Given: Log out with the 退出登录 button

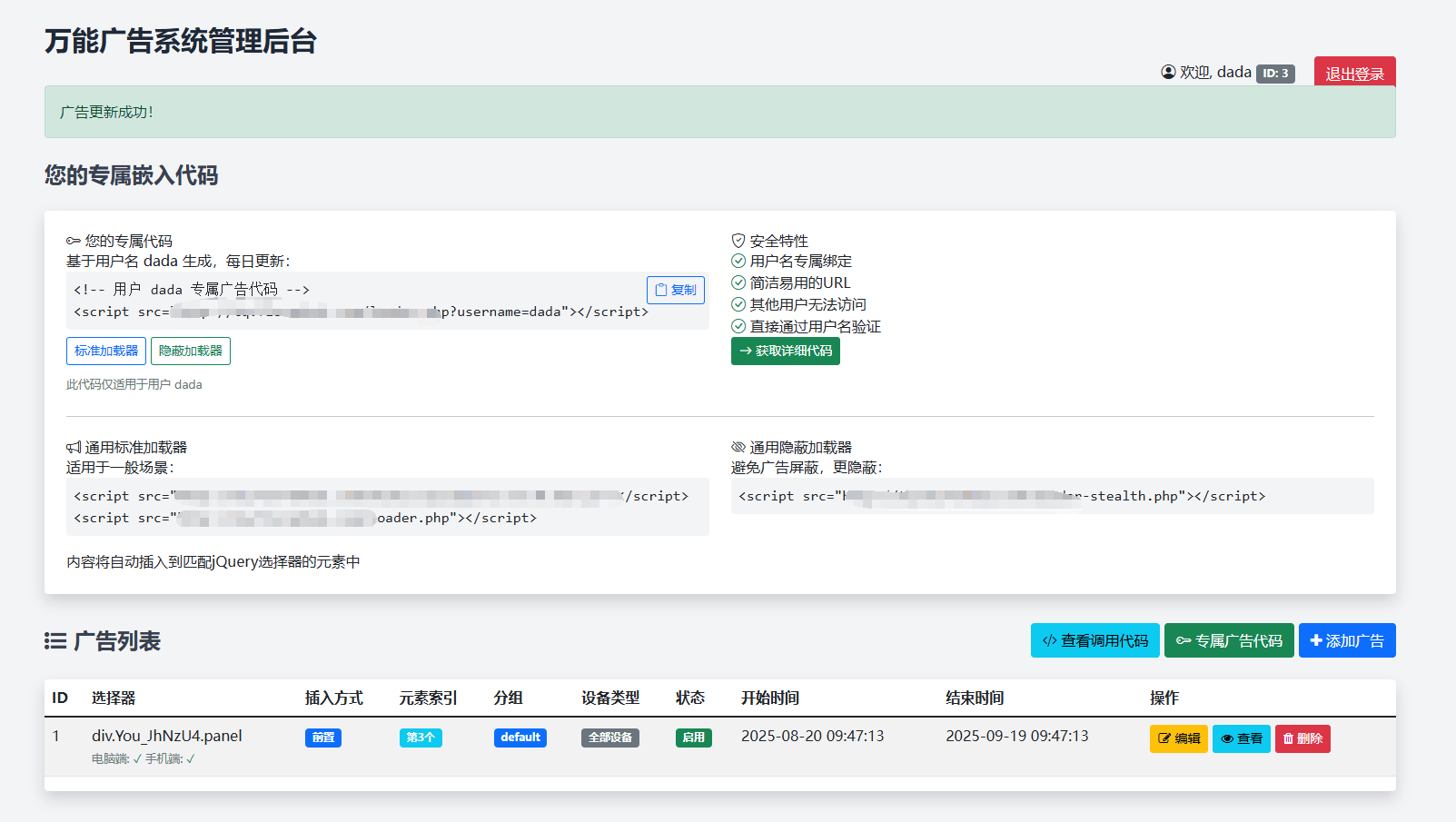Looking at the screenshot, I should [x=1354, y=73].
